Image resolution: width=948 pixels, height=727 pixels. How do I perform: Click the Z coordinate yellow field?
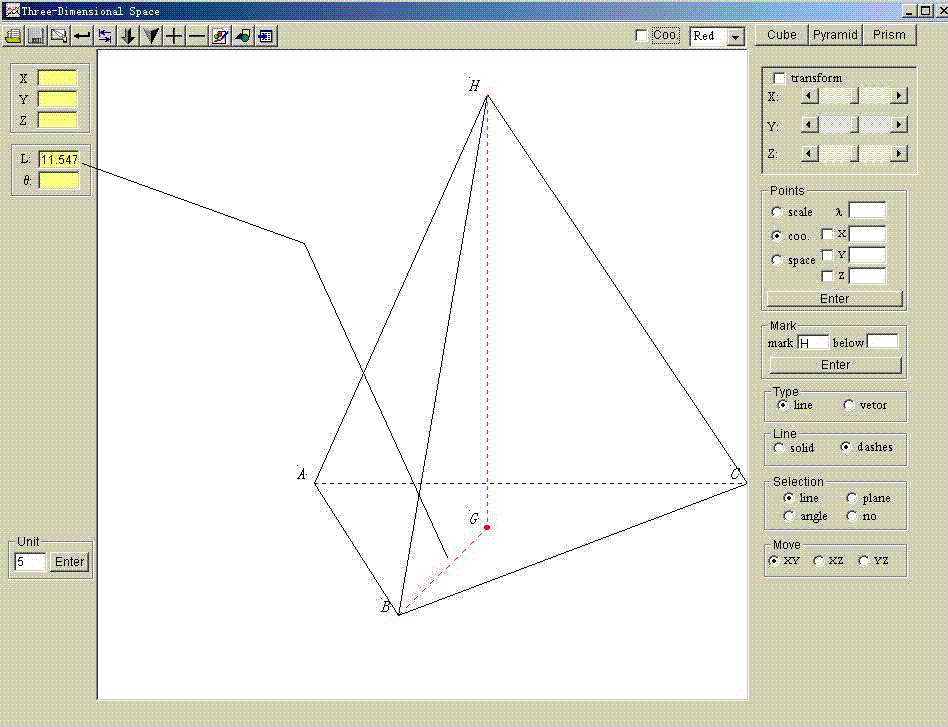[x=57, y=120]
